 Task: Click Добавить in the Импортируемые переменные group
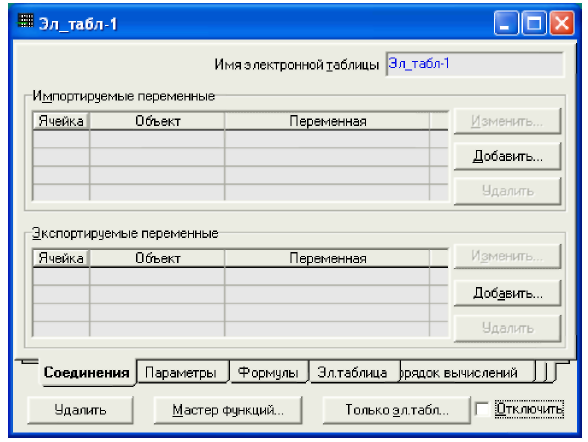[507, 156]
